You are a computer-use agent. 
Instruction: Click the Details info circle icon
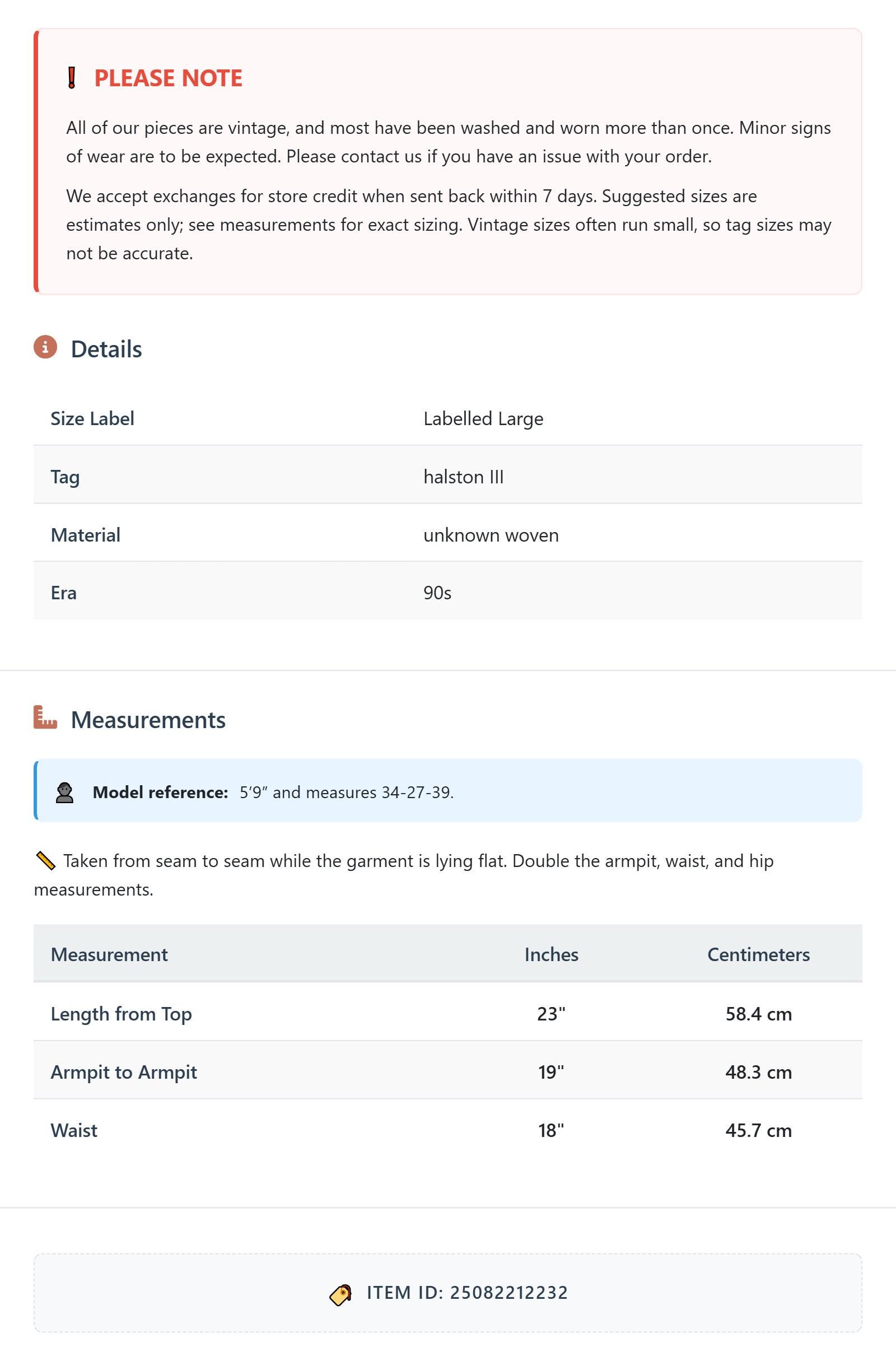[x=45, y=347]
